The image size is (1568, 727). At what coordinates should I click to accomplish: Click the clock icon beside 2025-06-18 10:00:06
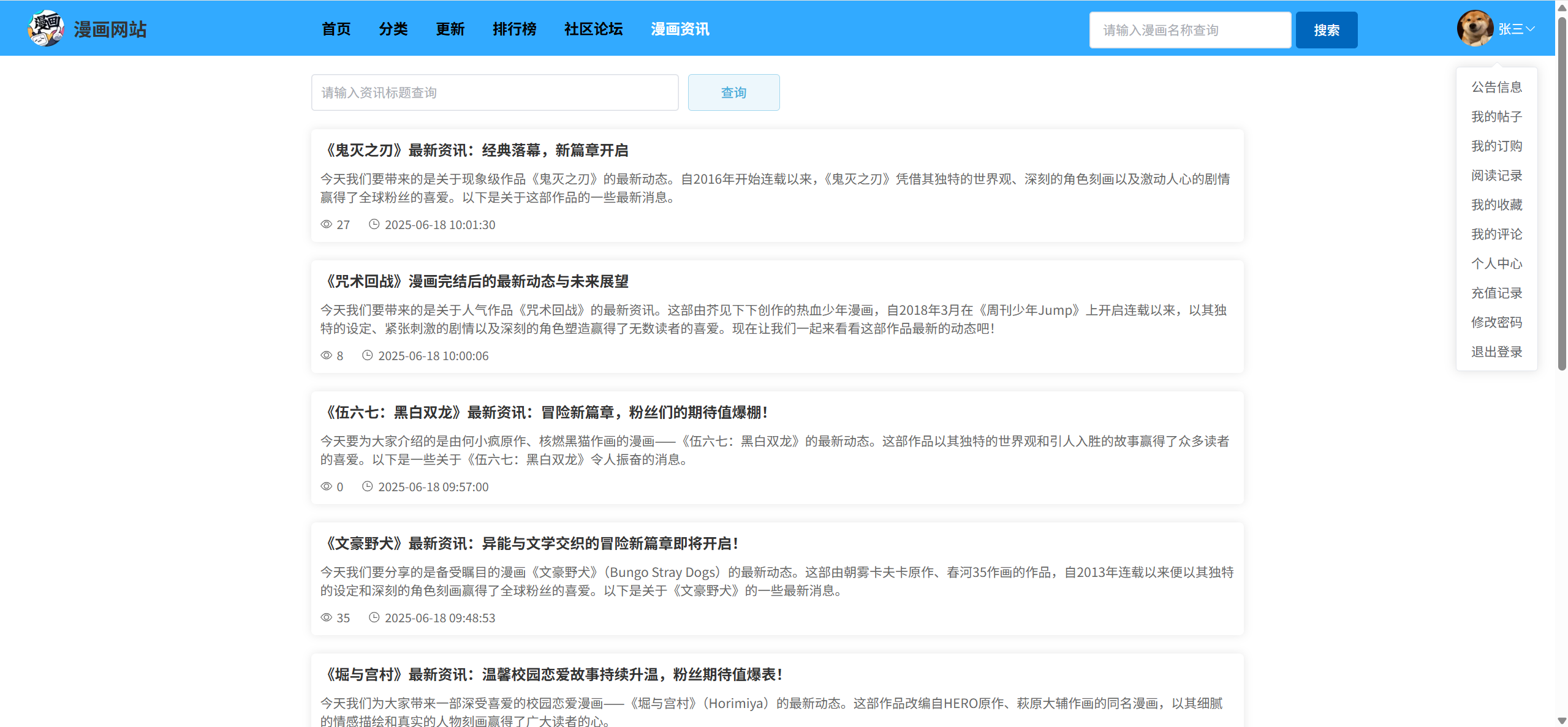(367, 355)
